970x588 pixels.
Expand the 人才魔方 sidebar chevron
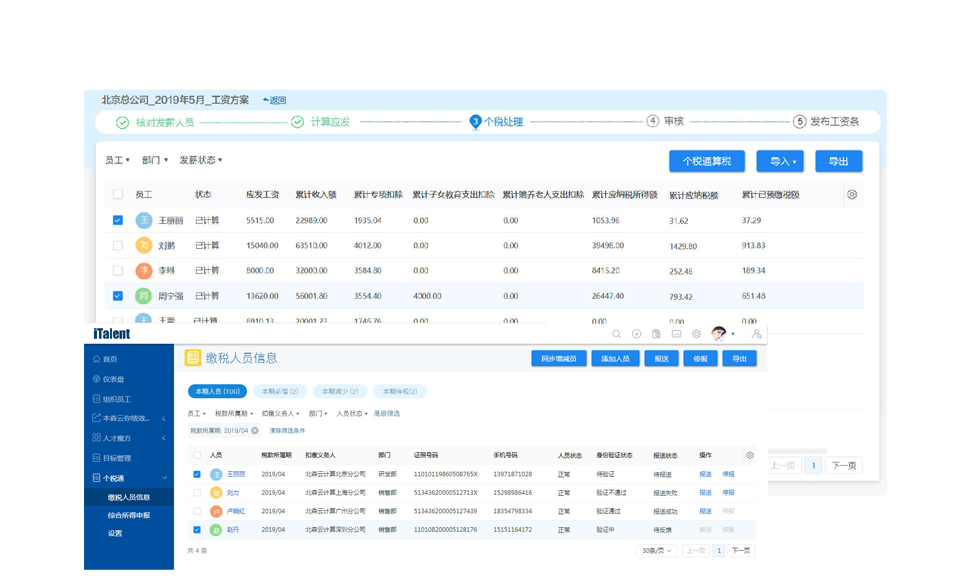coord(163,438)
